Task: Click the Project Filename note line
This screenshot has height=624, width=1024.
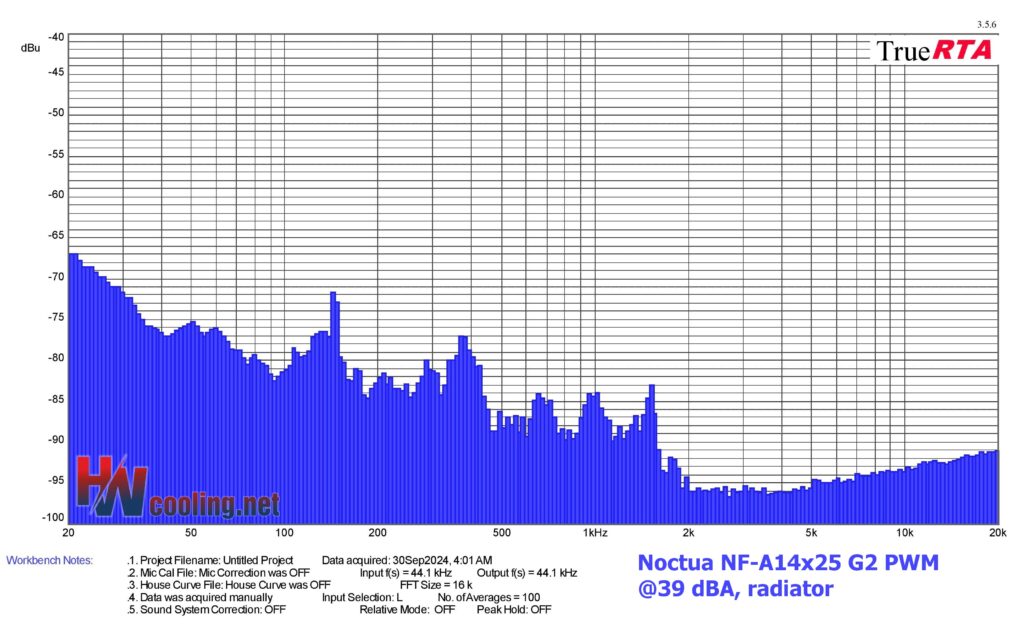Action: click(211, 560)
